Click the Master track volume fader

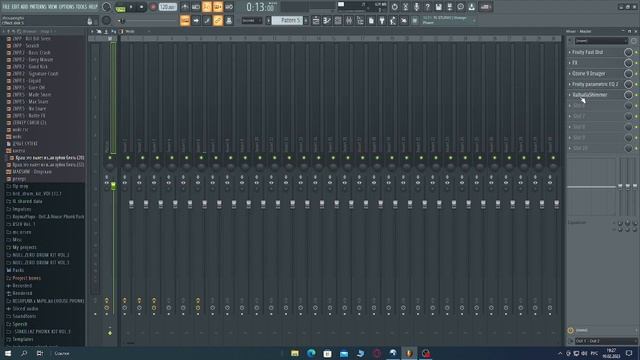point(113,186)
